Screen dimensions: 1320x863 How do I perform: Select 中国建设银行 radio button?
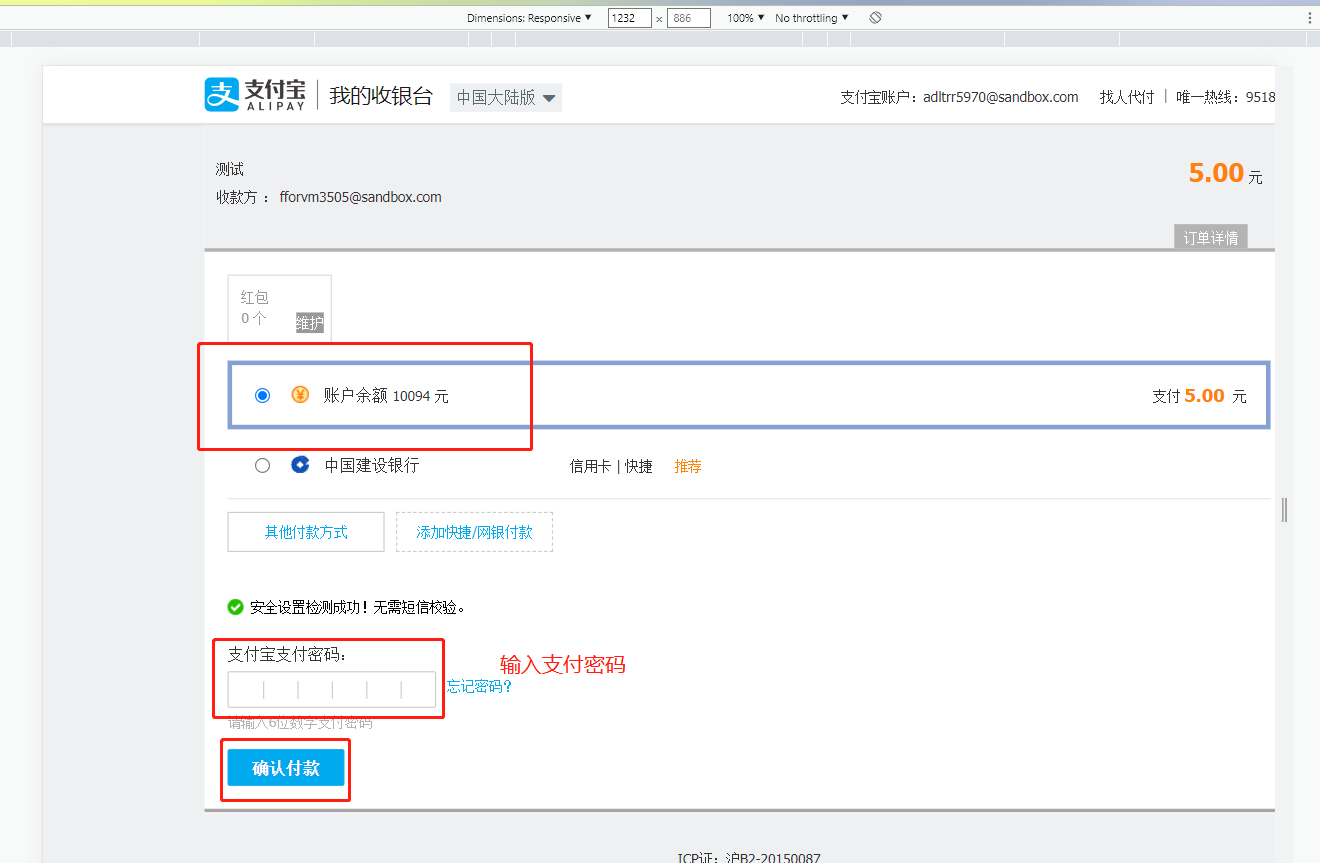click(262, 465)
